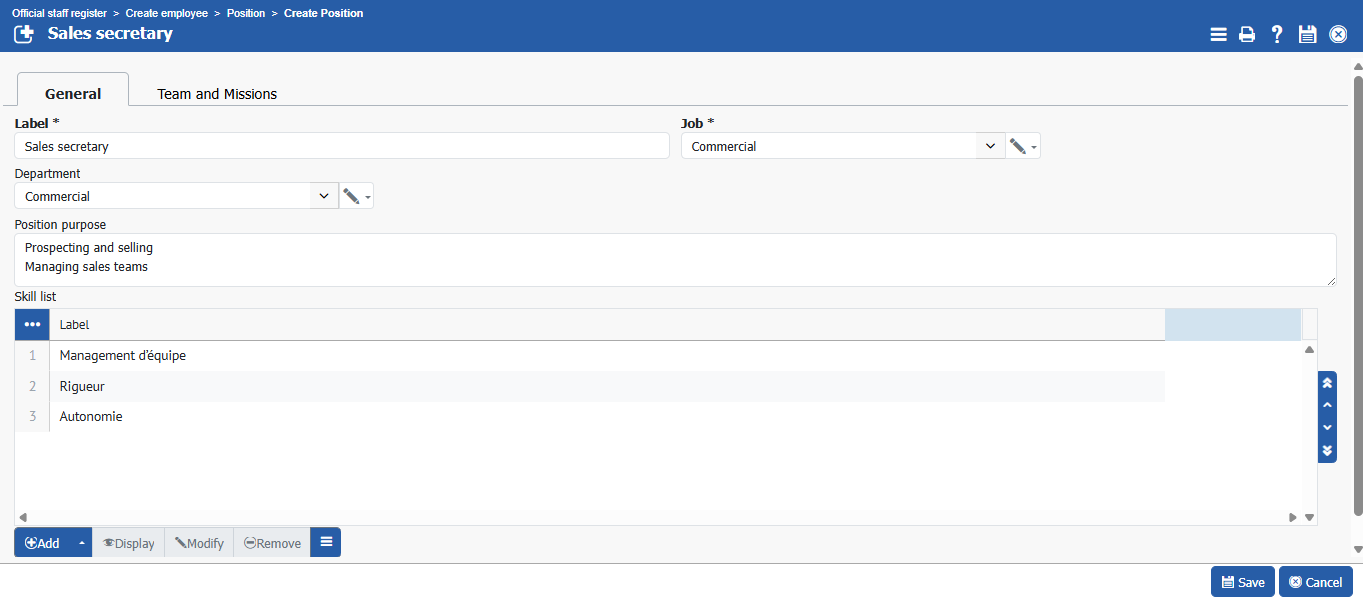Expand the Job dropdown list
This screenshot has width=1363, height=599.
point(990,146)
